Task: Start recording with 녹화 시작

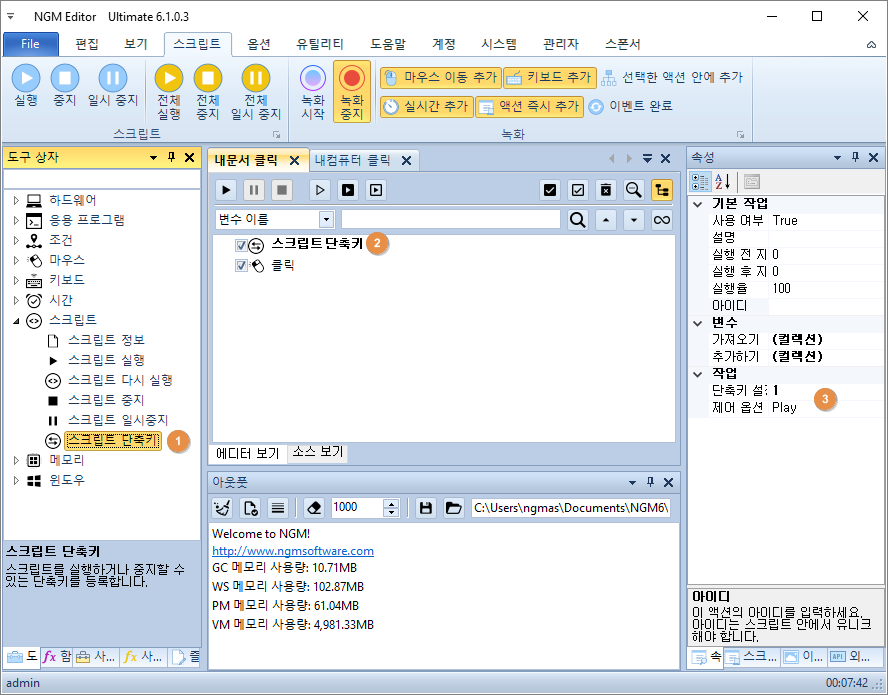Action: [313, 92]
